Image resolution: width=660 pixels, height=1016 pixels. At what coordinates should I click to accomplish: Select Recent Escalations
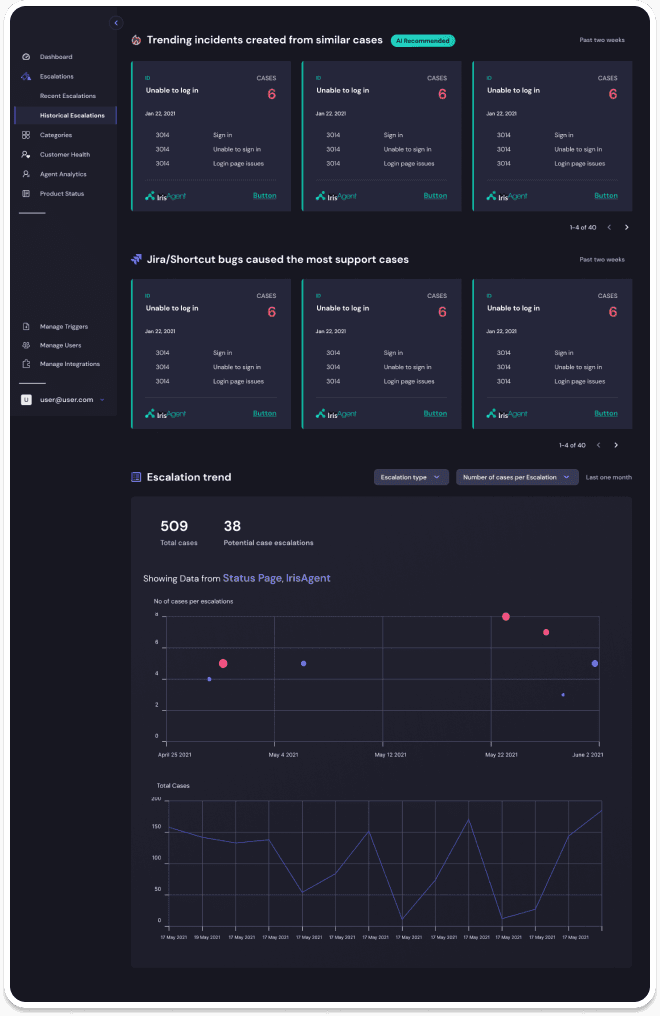tap(67, 96)
